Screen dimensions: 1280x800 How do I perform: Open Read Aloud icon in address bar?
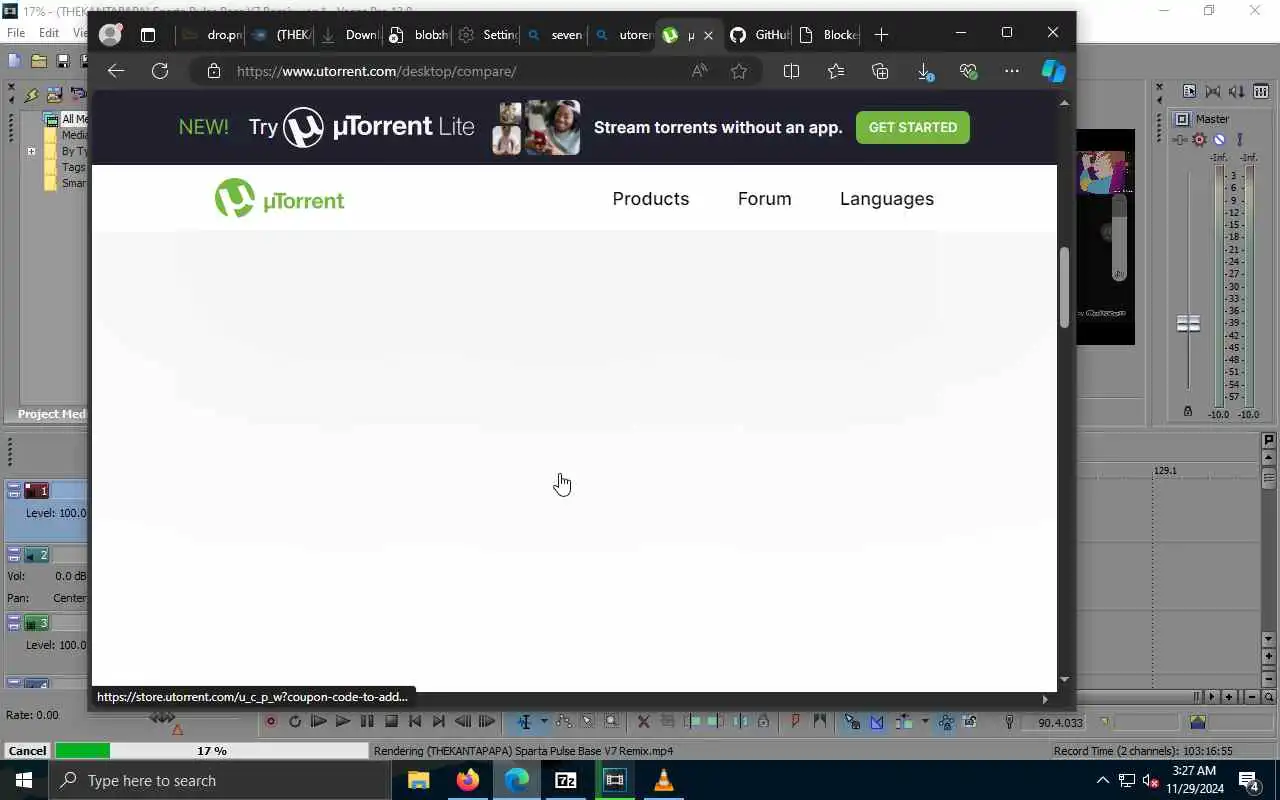click(x=699, y=71)
